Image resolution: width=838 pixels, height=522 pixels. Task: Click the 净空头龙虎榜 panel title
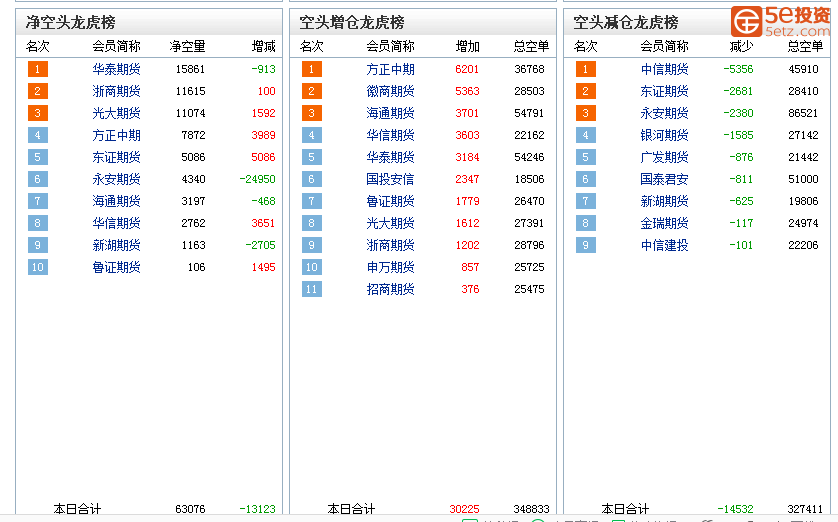(70, 22)
